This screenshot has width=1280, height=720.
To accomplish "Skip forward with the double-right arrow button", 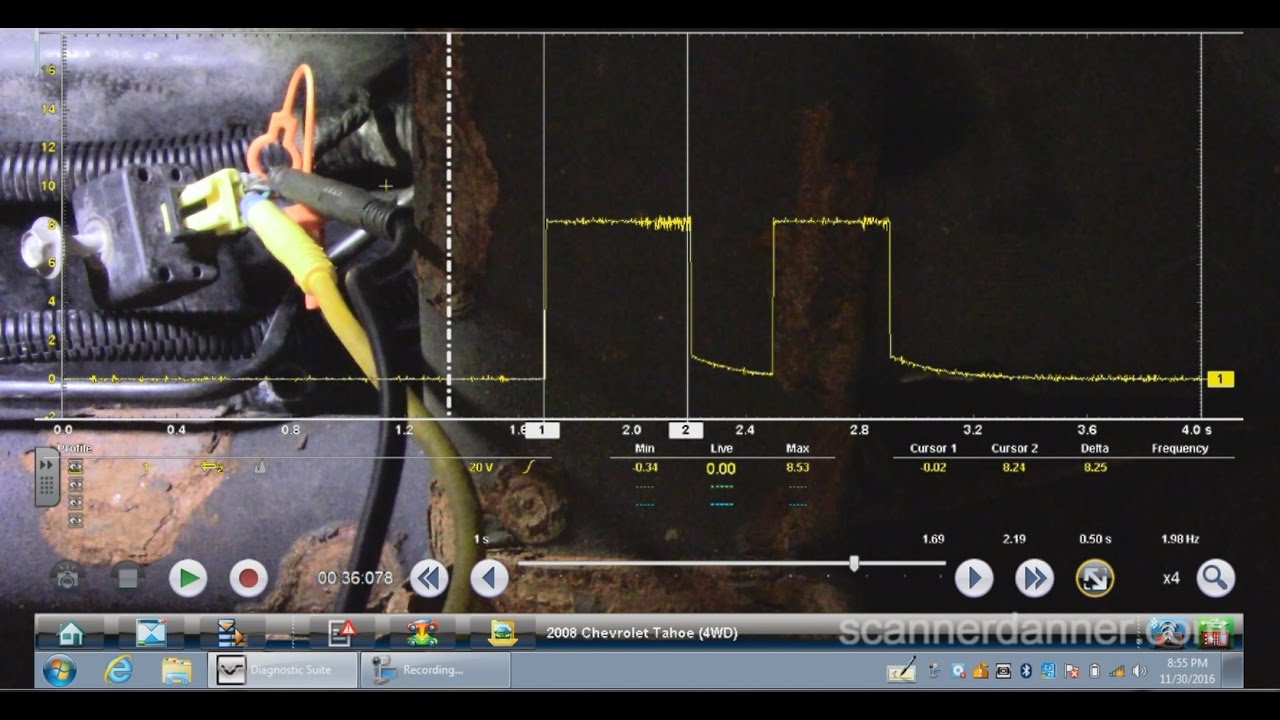I will pyautogui.click(x=1034, y=578).
